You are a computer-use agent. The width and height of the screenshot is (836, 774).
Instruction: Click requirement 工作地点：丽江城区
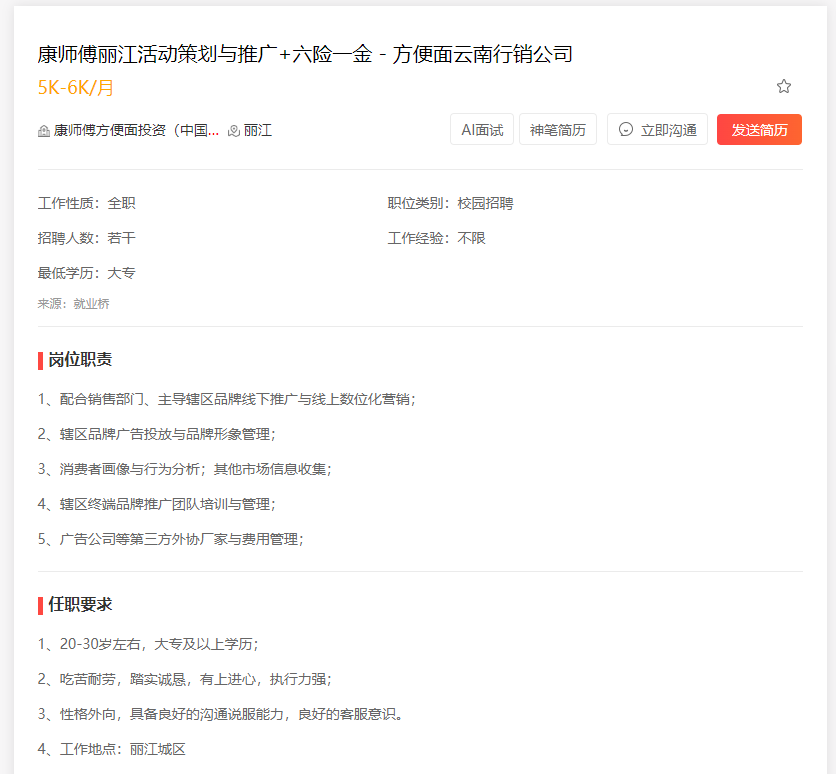tap(111, 749)
